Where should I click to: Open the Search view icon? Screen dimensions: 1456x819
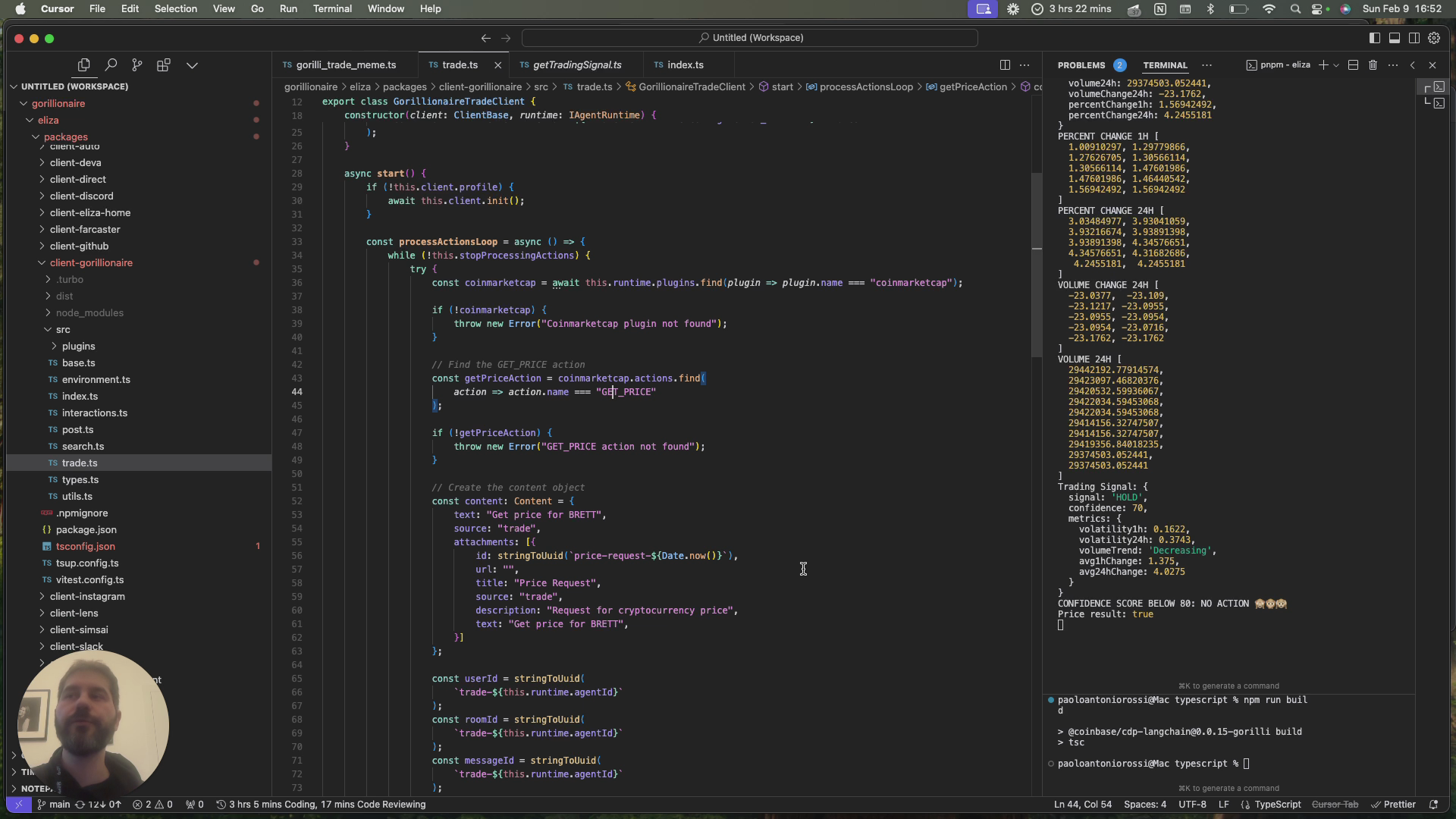pos(111,65)
